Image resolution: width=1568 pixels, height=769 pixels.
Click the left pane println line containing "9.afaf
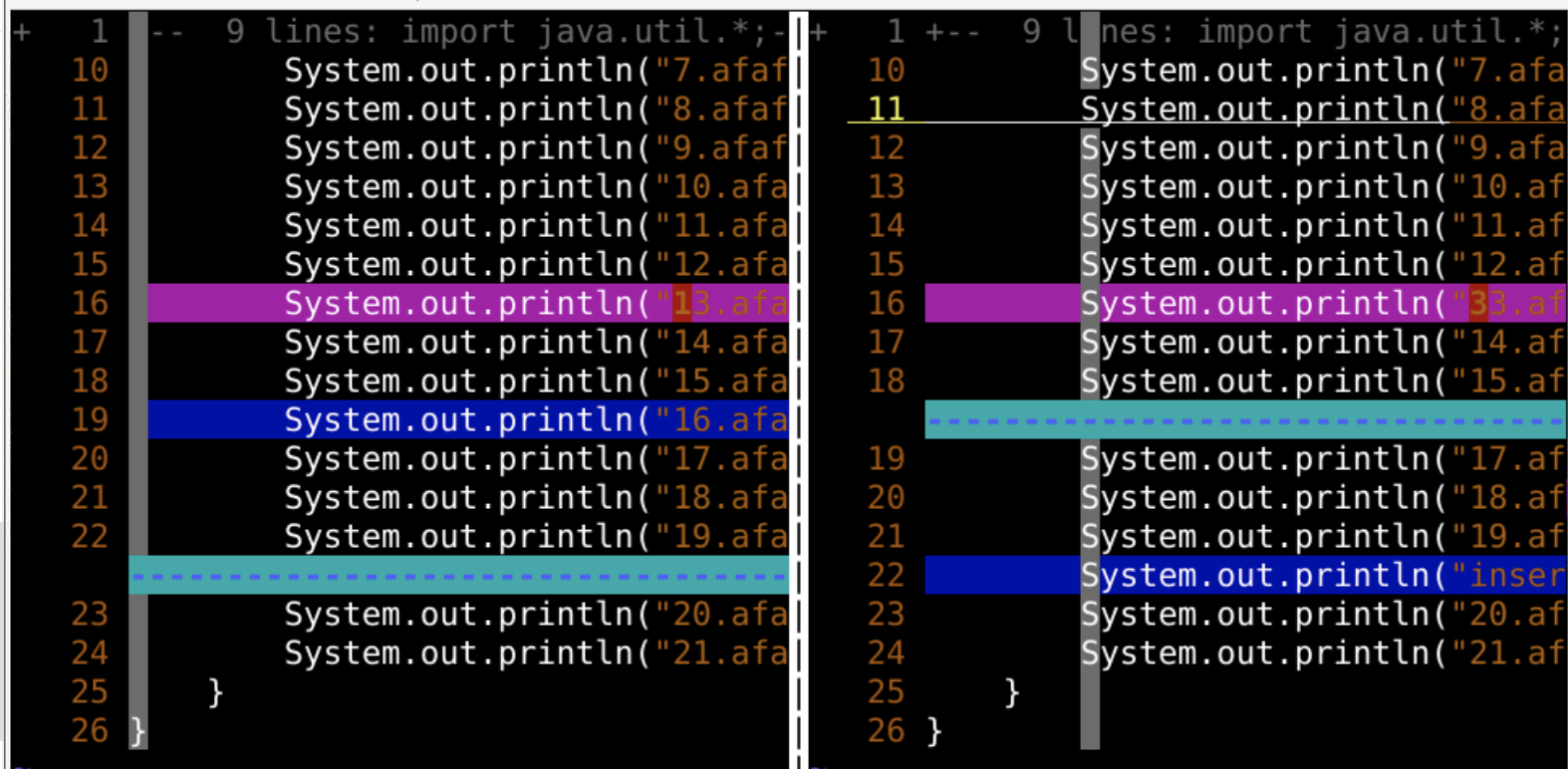pyautogui.click(x=536, y=148)
